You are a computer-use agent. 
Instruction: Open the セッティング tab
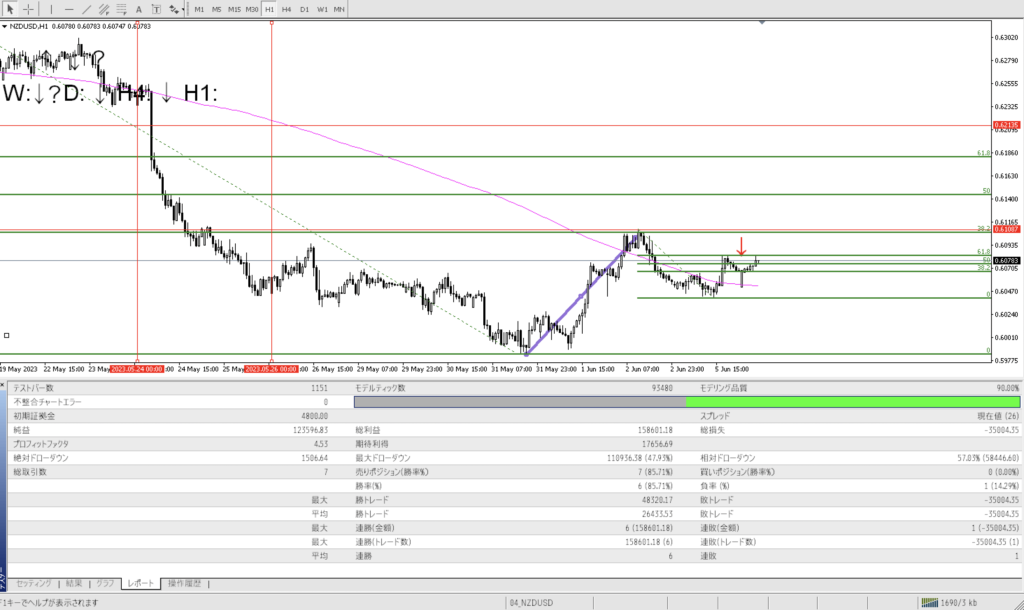point(36,583)
